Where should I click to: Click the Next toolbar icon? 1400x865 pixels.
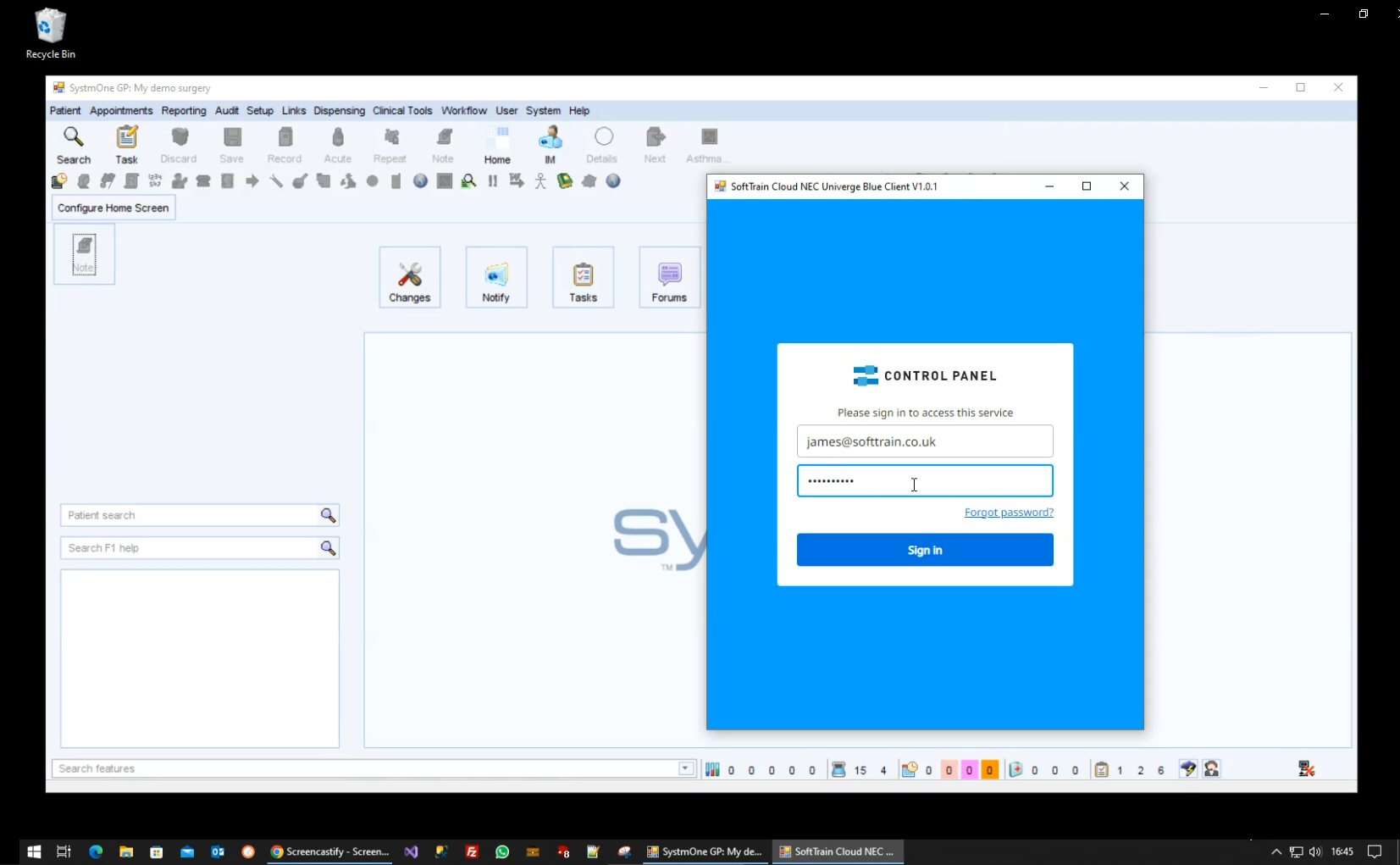655,145
